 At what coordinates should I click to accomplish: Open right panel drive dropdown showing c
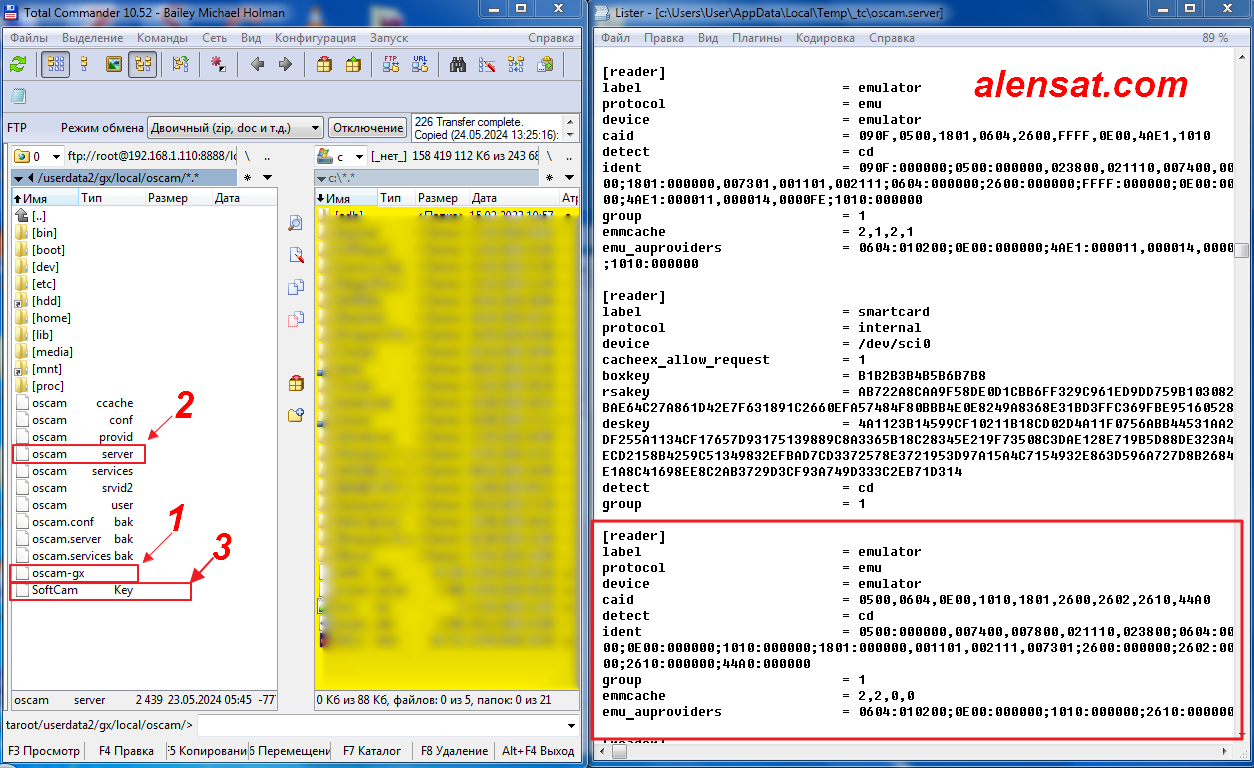340,156
